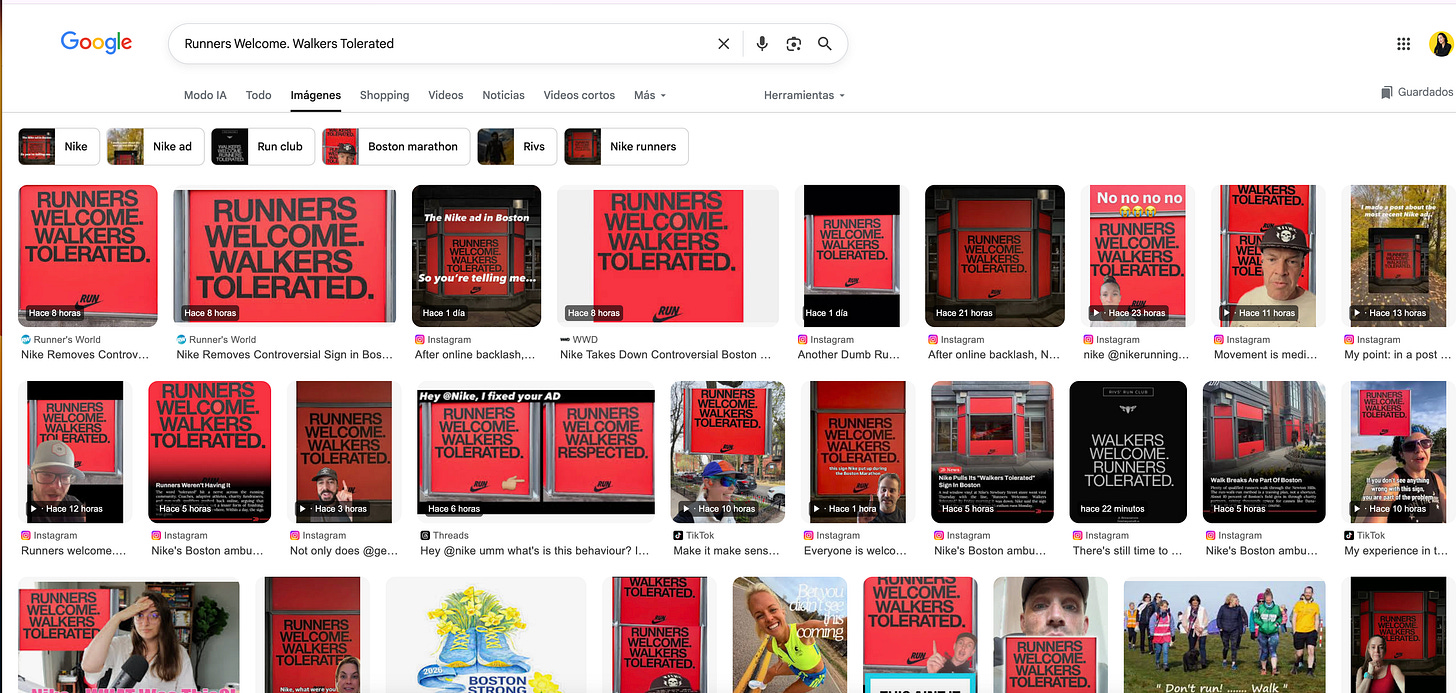Viewport: 1456px width, 693px height.
Task: Open 'The Nike ad in Boston' image
Action: click(x=476, y=256)
